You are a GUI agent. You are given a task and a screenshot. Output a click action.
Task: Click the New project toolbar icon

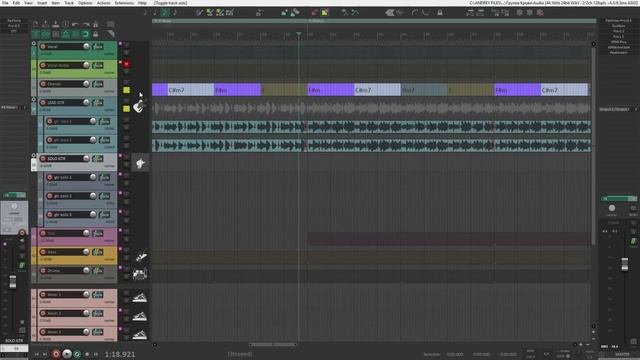tap(36, 24)
